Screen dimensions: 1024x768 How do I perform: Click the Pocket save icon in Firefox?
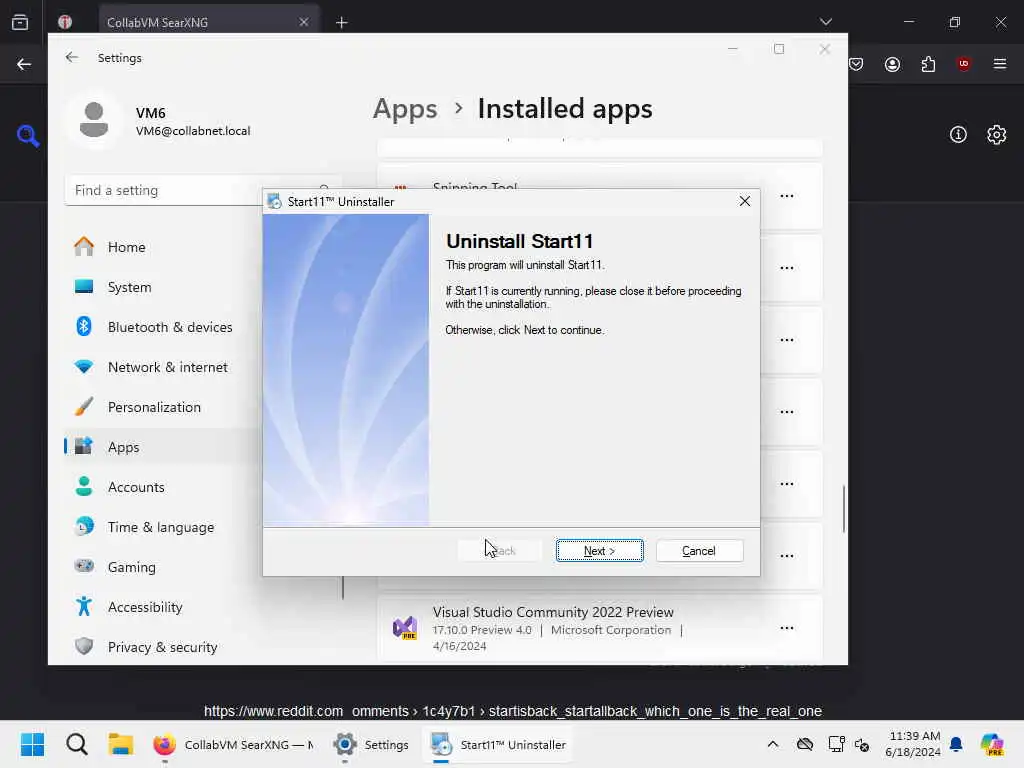point(856,64)
